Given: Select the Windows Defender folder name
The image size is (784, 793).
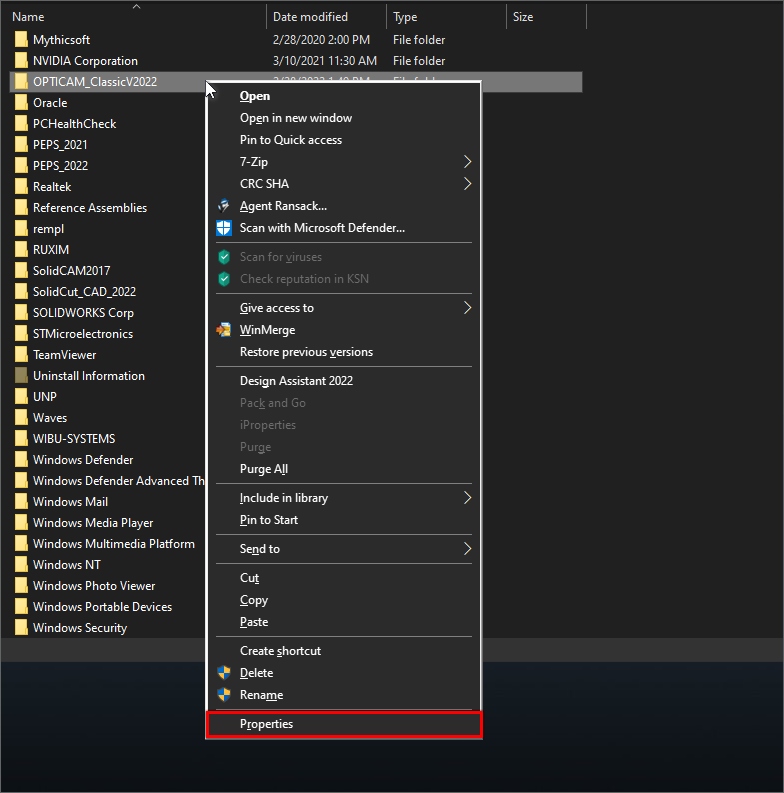Looking at the screenshot, I should coord(83,460).
